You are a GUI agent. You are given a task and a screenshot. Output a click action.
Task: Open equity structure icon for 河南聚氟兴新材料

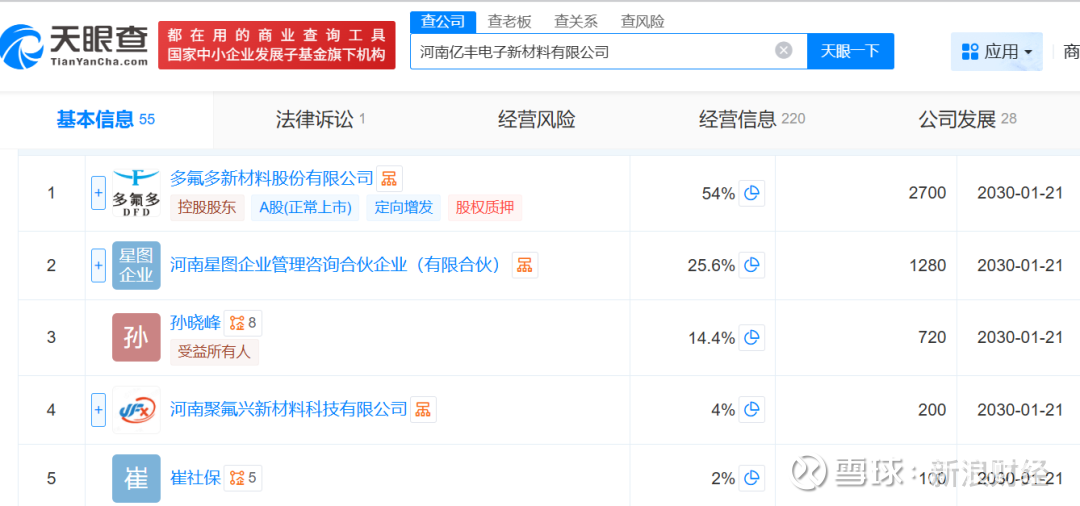click(x=423, y=409)
